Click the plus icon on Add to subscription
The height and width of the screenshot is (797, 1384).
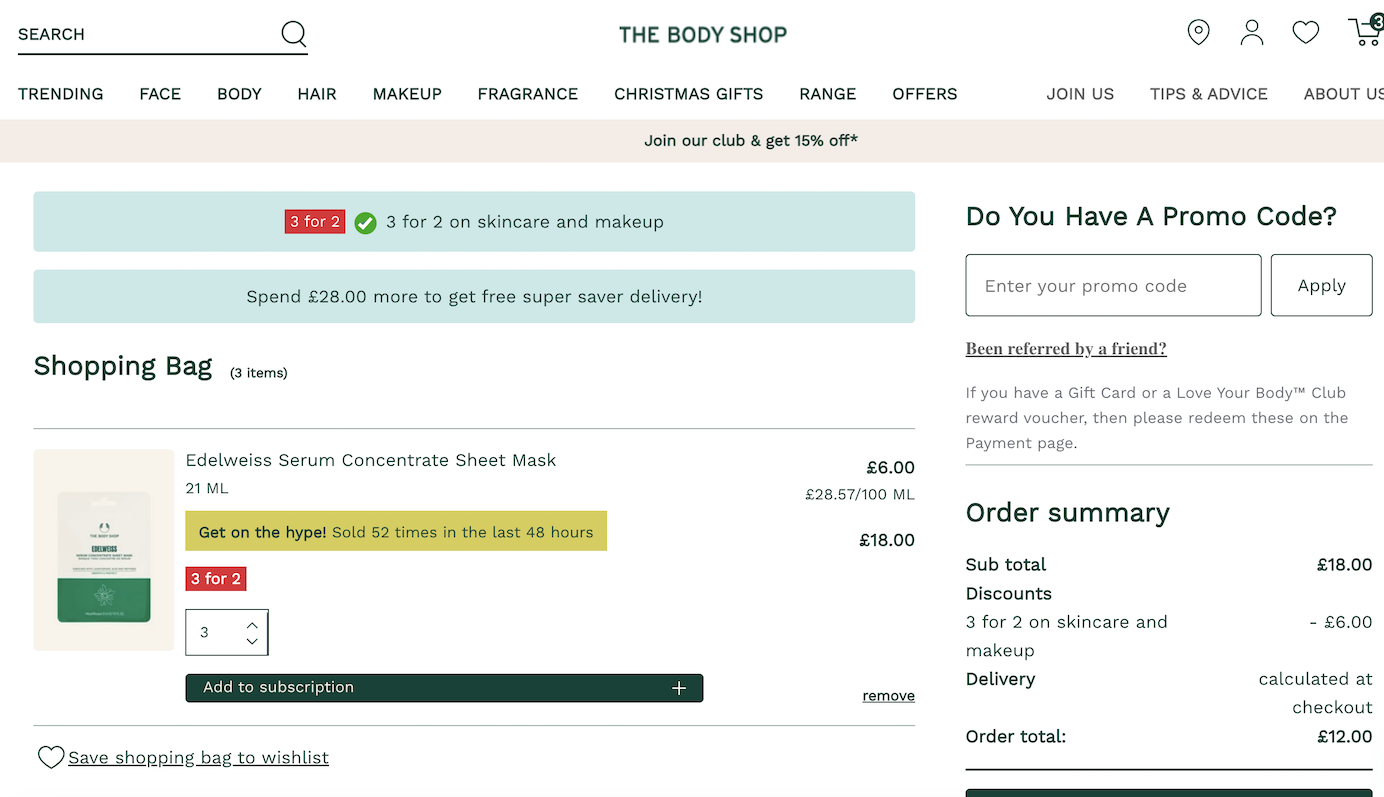(679, 687)
